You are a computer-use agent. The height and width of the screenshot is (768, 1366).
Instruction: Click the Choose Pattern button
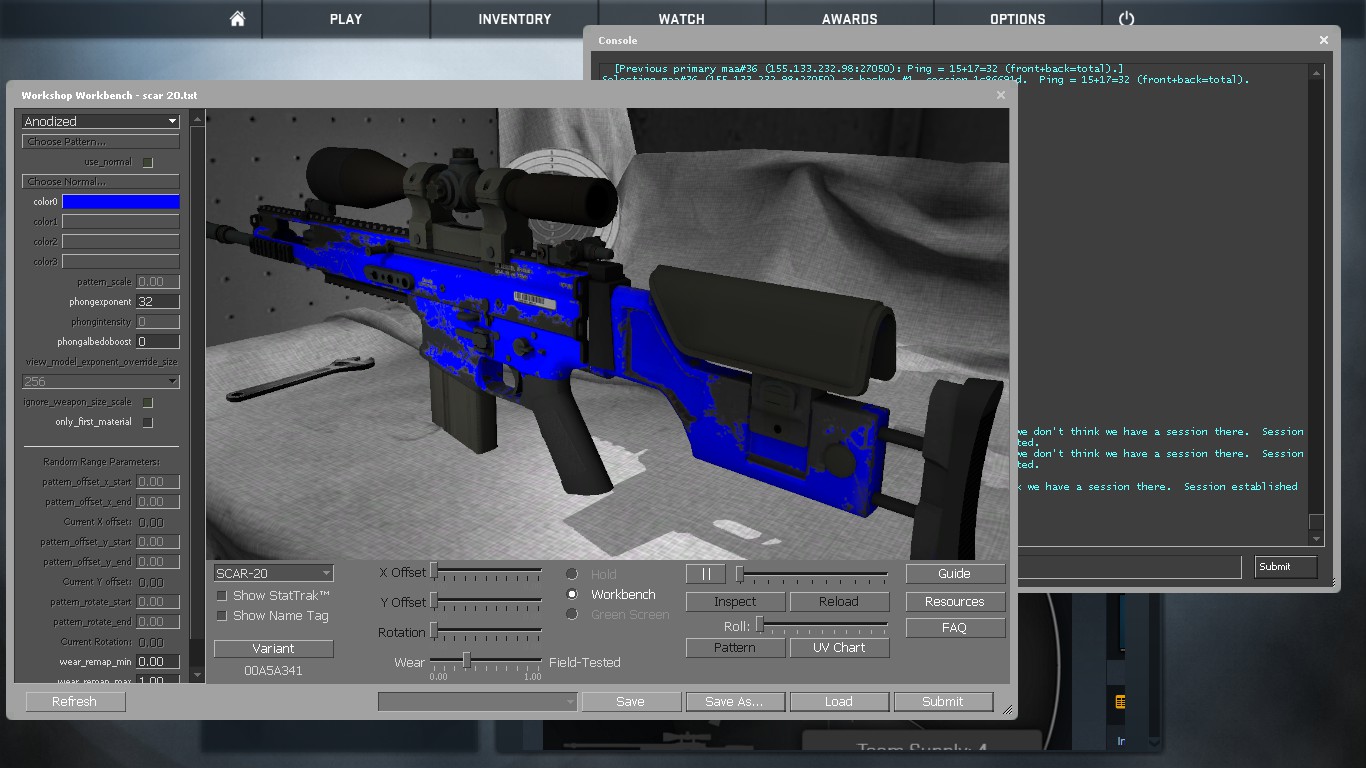[101, 142]
